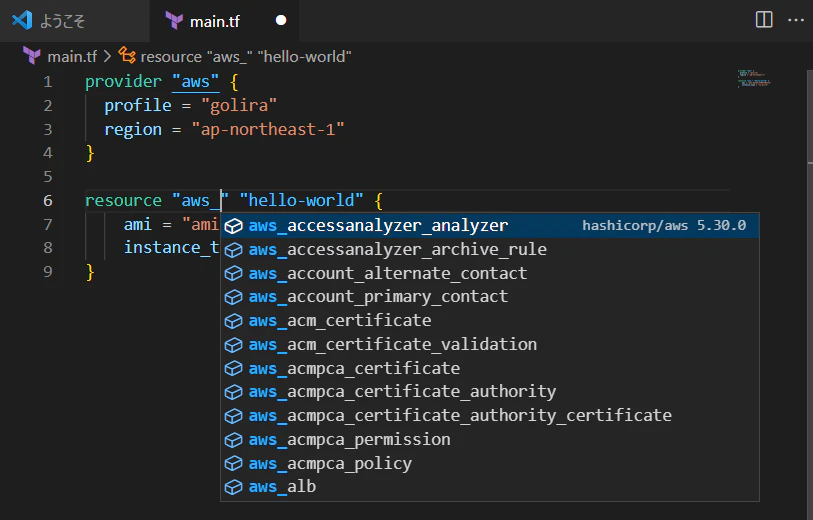813x520 pixels.
Task: Click the cube icon next to aws_acmpca_certificate
Action: [233, 369]
